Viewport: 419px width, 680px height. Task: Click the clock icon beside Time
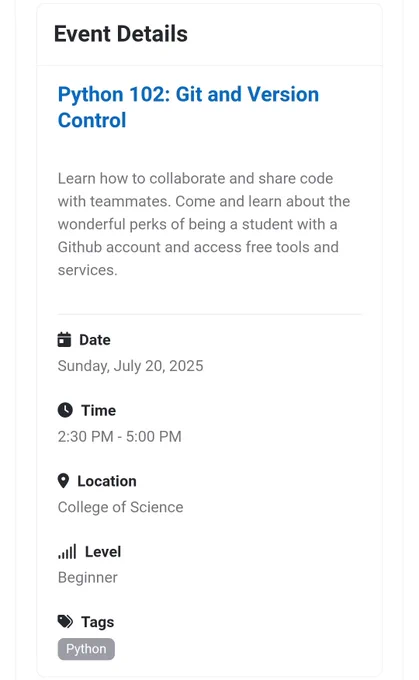65,410
